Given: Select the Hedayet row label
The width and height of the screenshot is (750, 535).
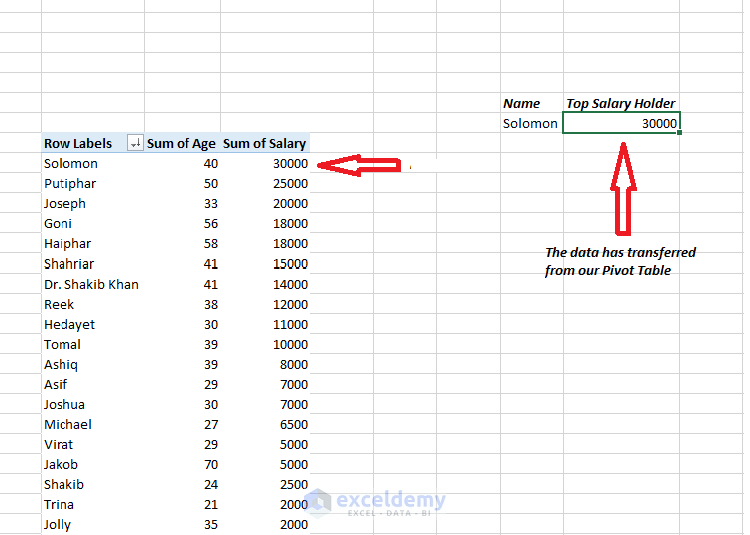Looking at the screenshot, I should 69,325.
